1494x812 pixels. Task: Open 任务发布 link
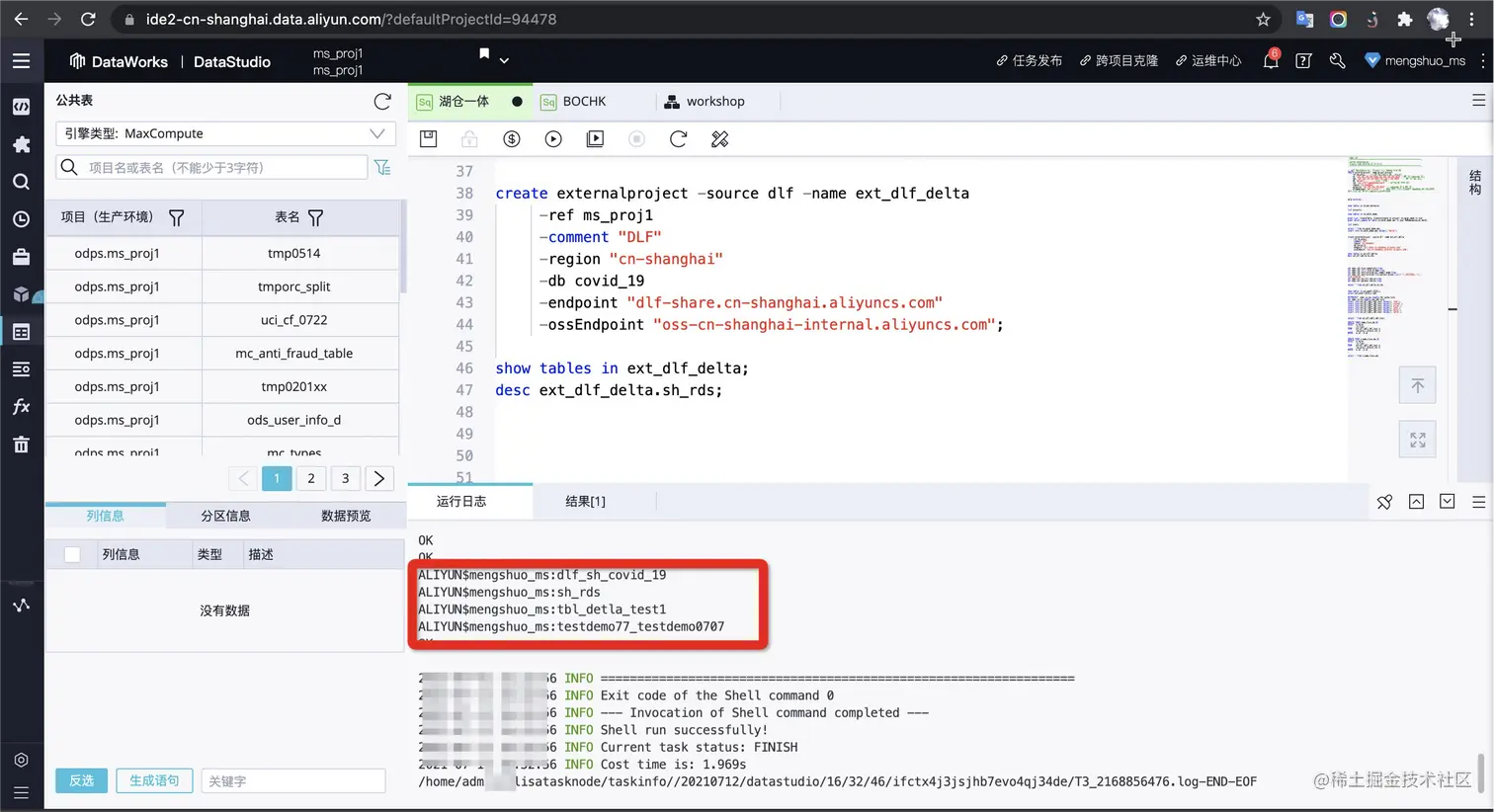click(1029, 60)
